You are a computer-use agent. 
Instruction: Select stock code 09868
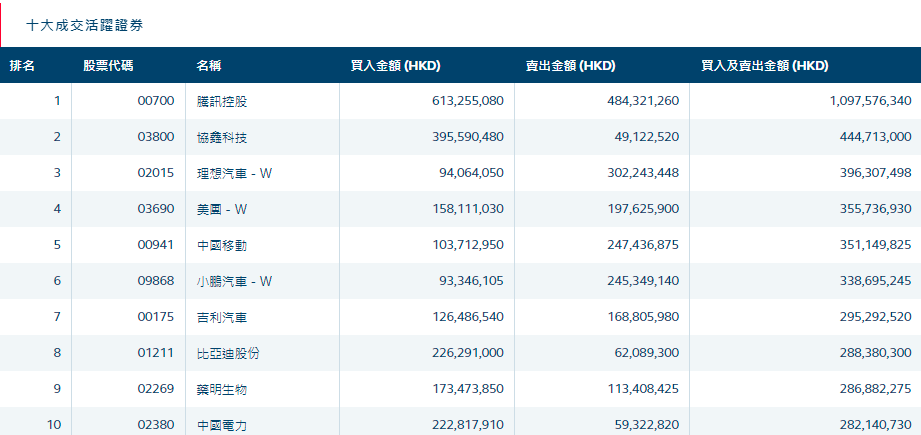pos(156,281)
